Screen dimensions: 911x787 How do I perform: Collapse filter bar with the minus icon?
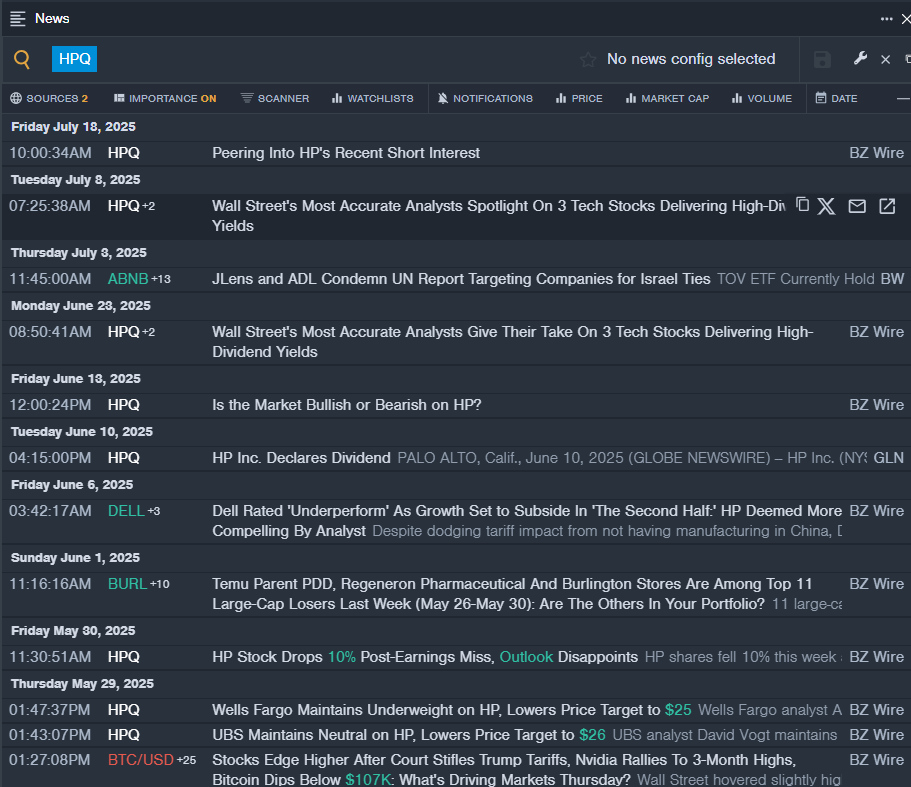(x=903, y=99)
